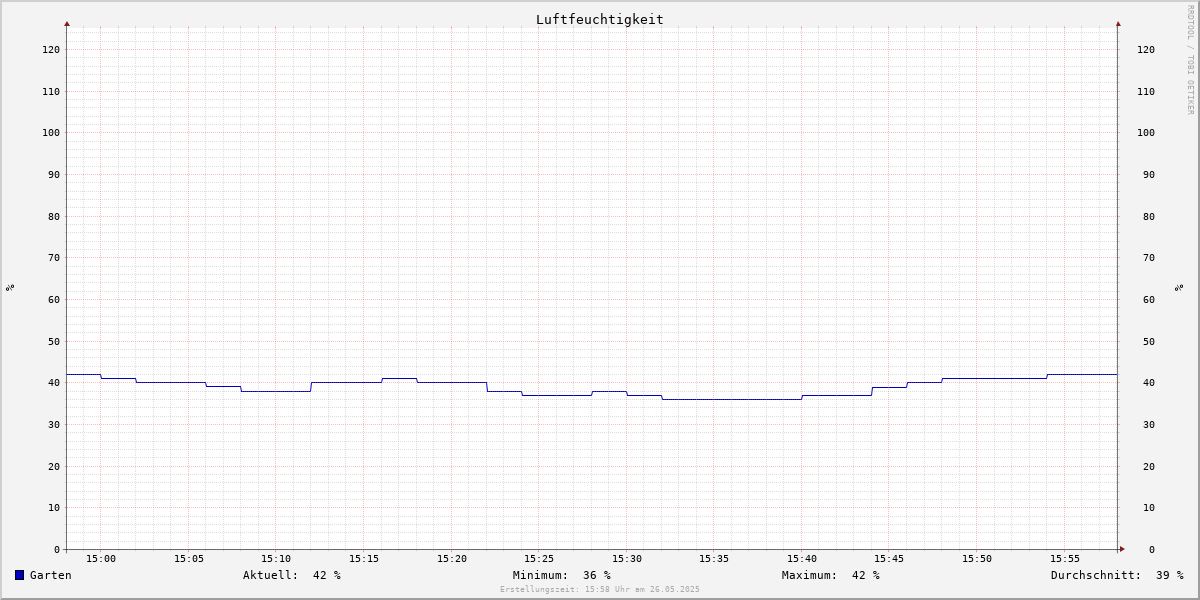Click the Erstellungszeit 15:58 Uhr timestamp footer

[600, 590]
